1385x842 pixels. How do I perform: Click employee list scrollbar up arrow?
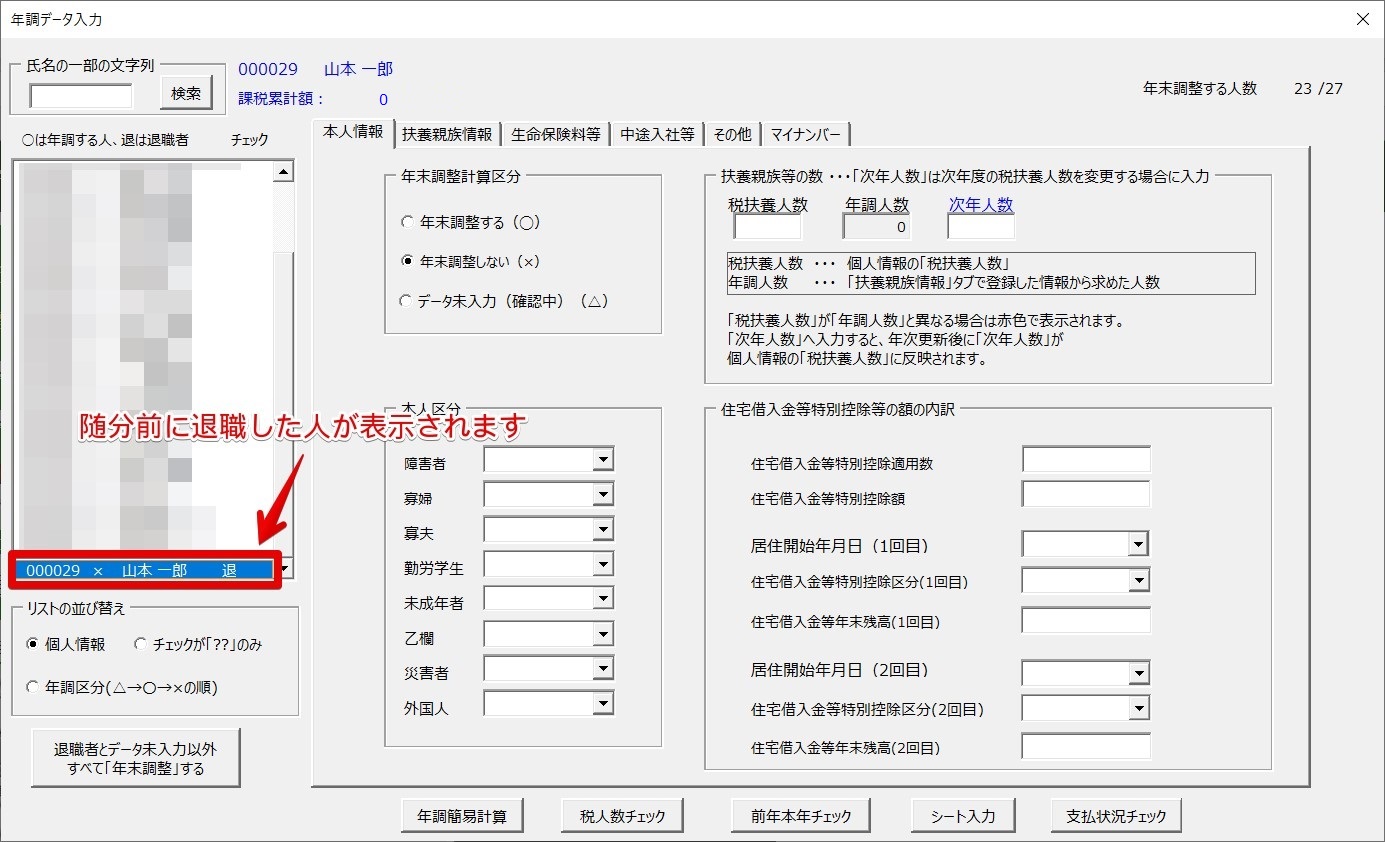pyautogui.click(x=284, y=173)
